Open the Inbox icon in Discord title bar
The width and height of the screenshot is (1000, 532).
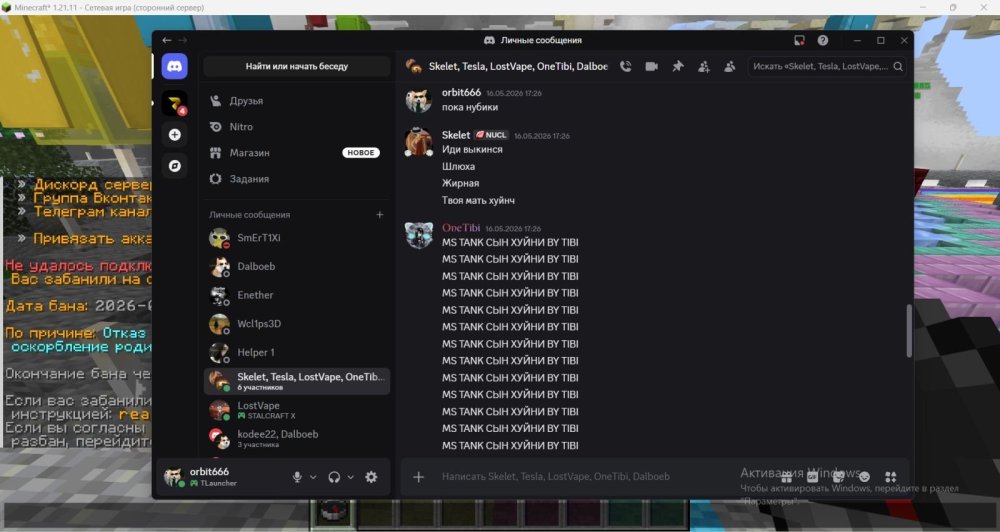(x=799, y=40)
